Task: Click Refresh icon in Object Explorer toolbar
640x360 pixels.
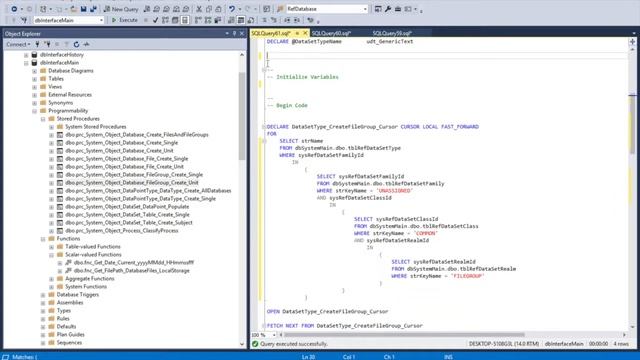Action: pos(76,44)
